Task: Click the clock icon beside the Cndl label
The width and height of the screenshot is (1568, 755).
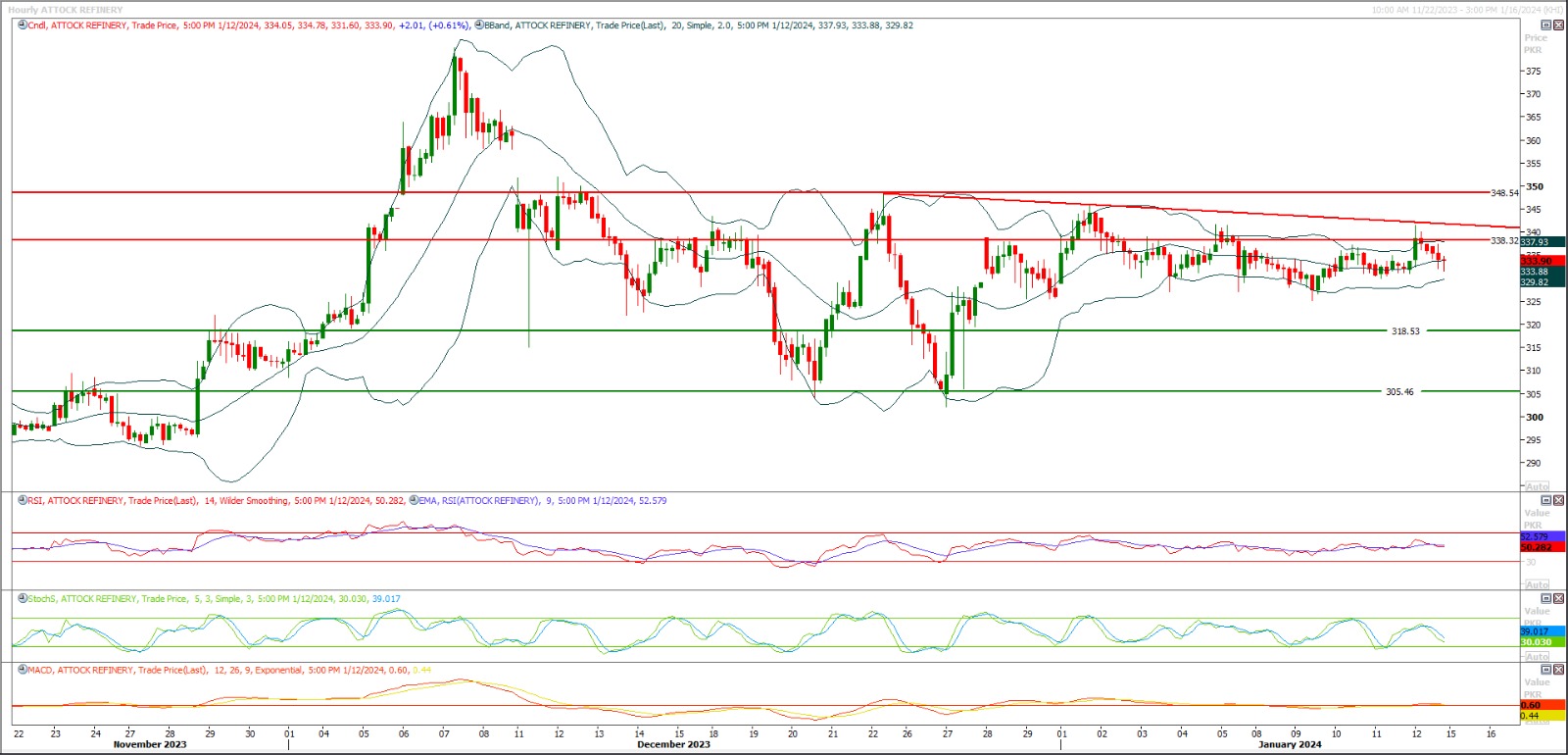Action: click(22, 25)
